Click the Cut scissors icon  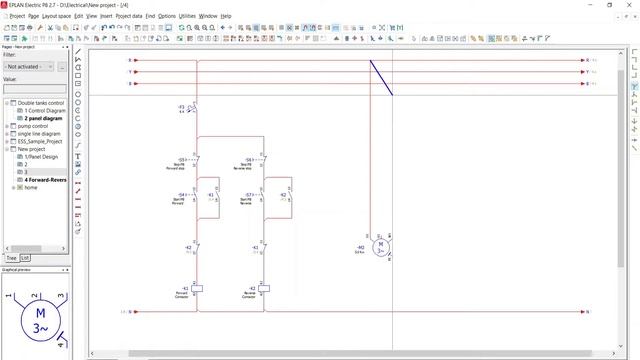click(x=50, y=28)
